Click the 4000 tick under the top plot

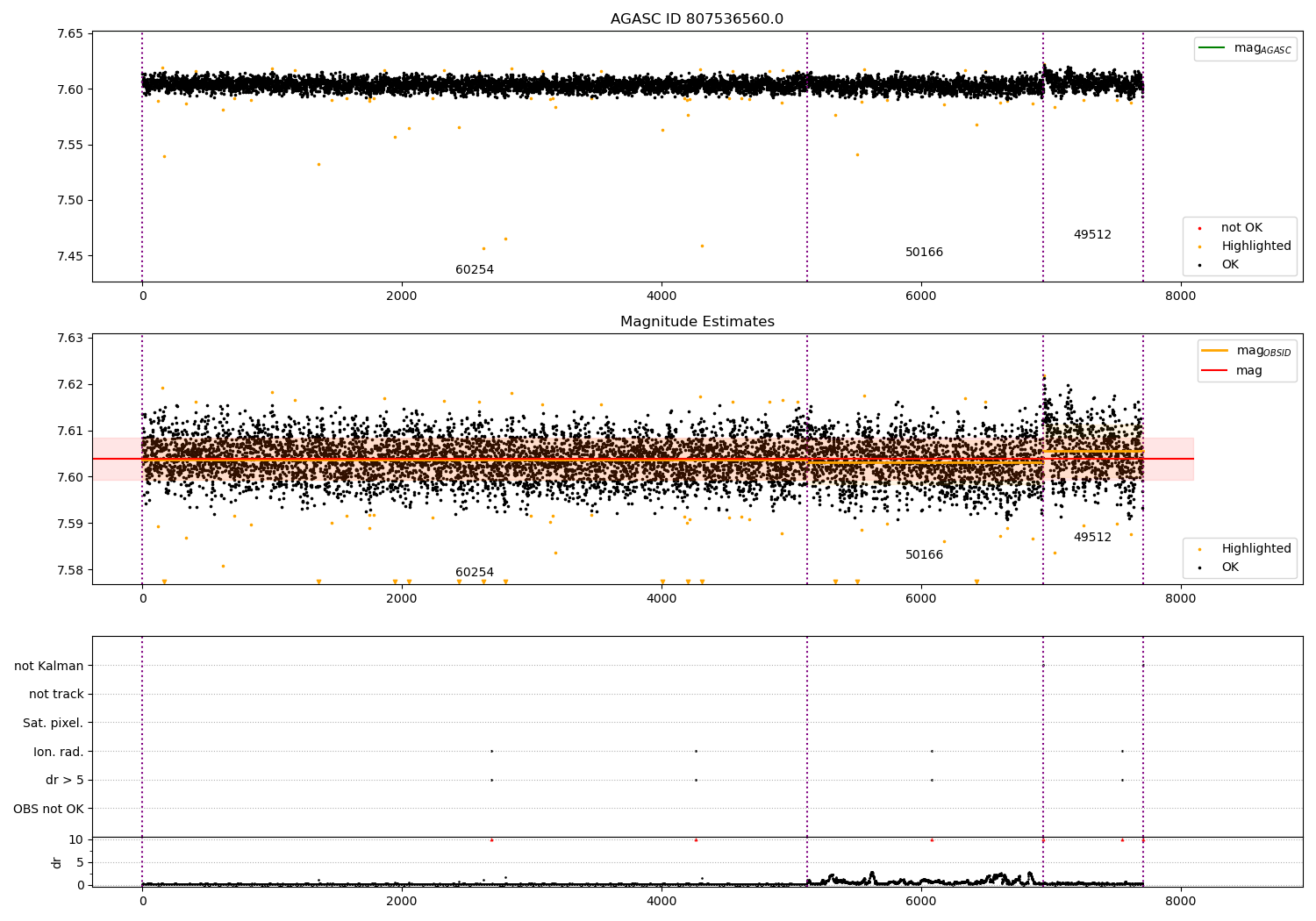(662, 296)
